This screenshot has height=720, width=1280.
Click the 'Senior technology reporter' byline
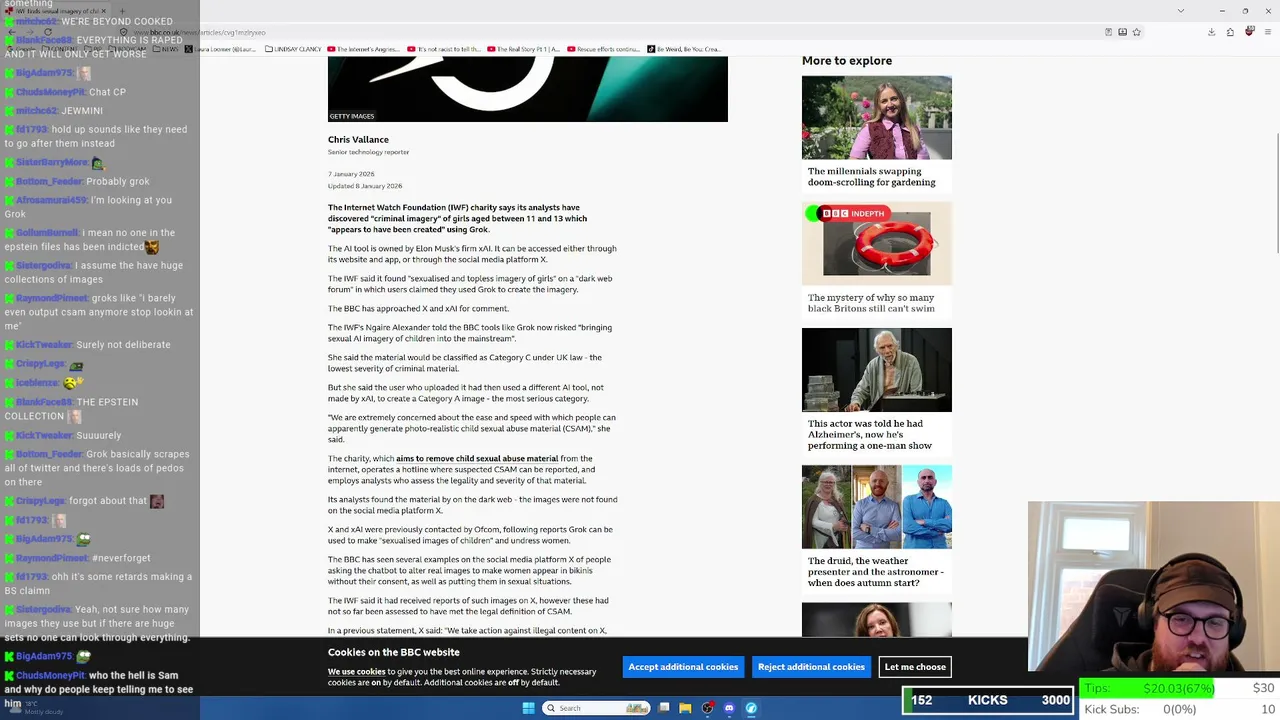click(368, 152)
